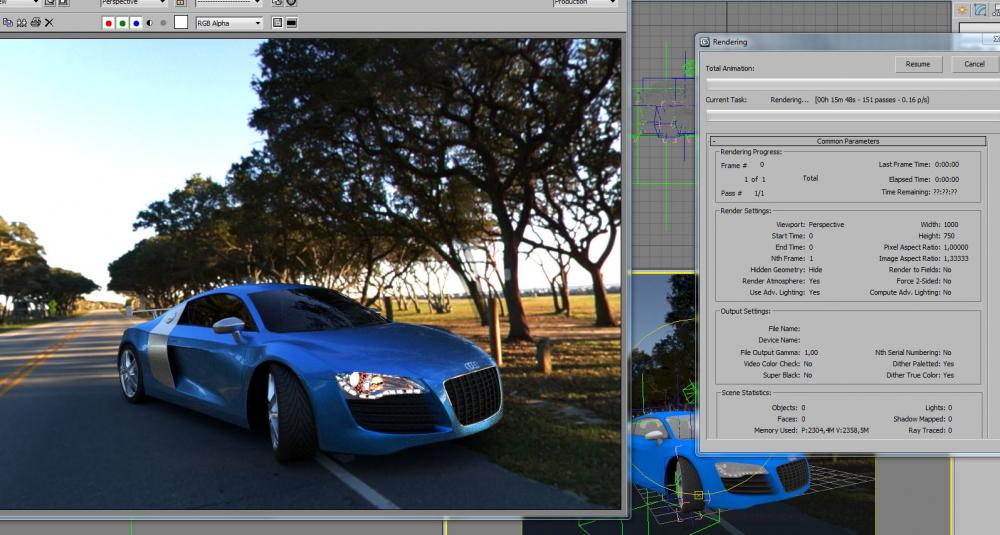Click the Total Animation progress bar

pos(853,84)
